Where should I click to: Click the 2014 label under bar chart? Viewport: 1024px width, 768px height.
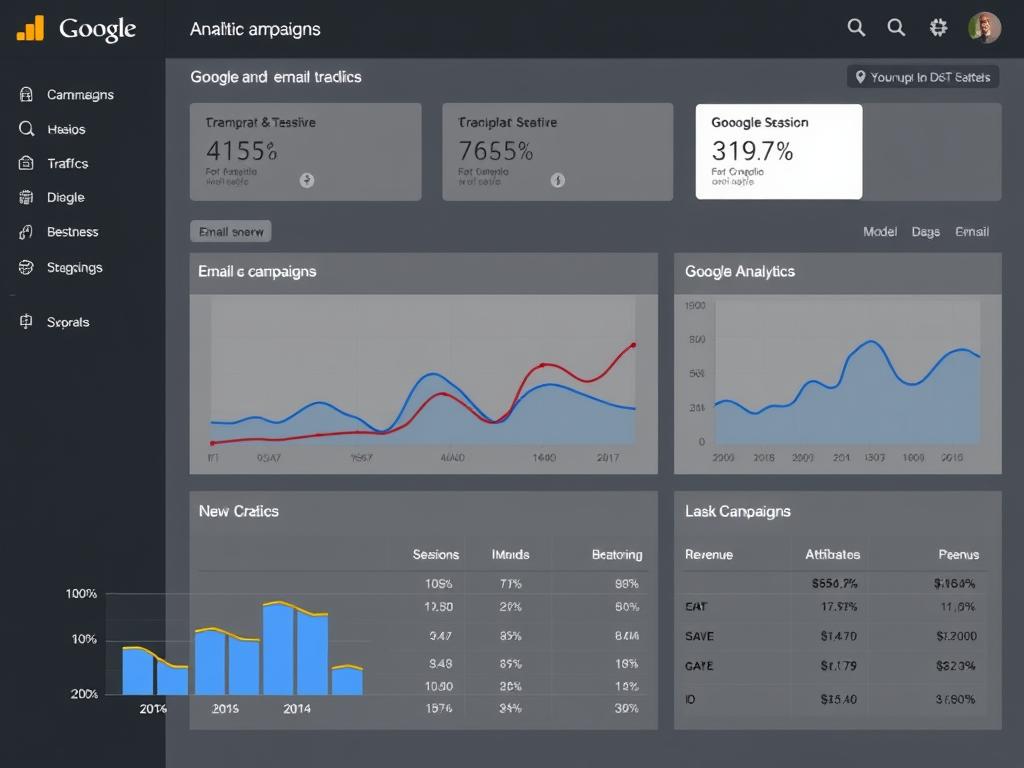pyautogui.click(x=297, y=709)
